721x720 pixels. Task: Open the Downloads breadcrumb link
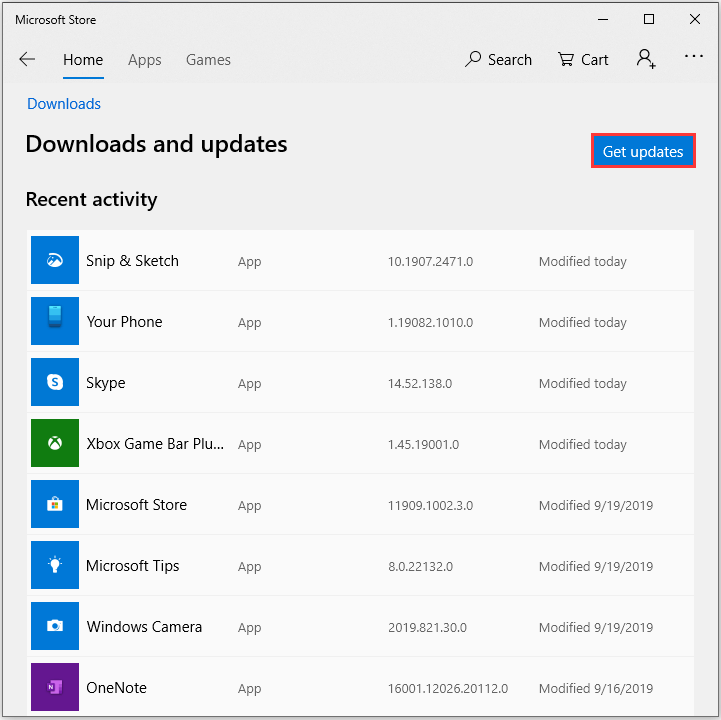tap(64, 104)
